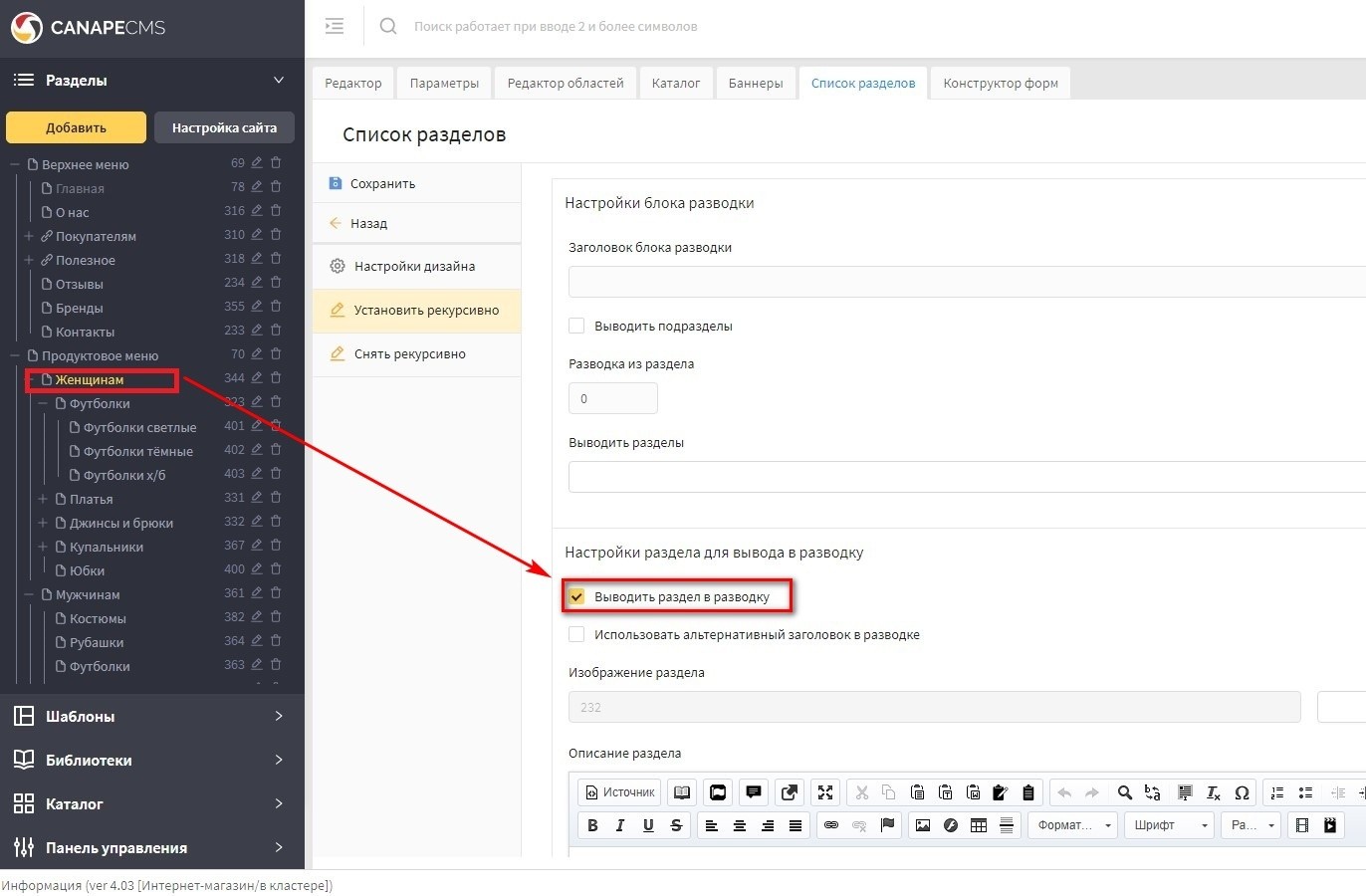Uncheck Выводить раздел в разводку

(576, 596)
